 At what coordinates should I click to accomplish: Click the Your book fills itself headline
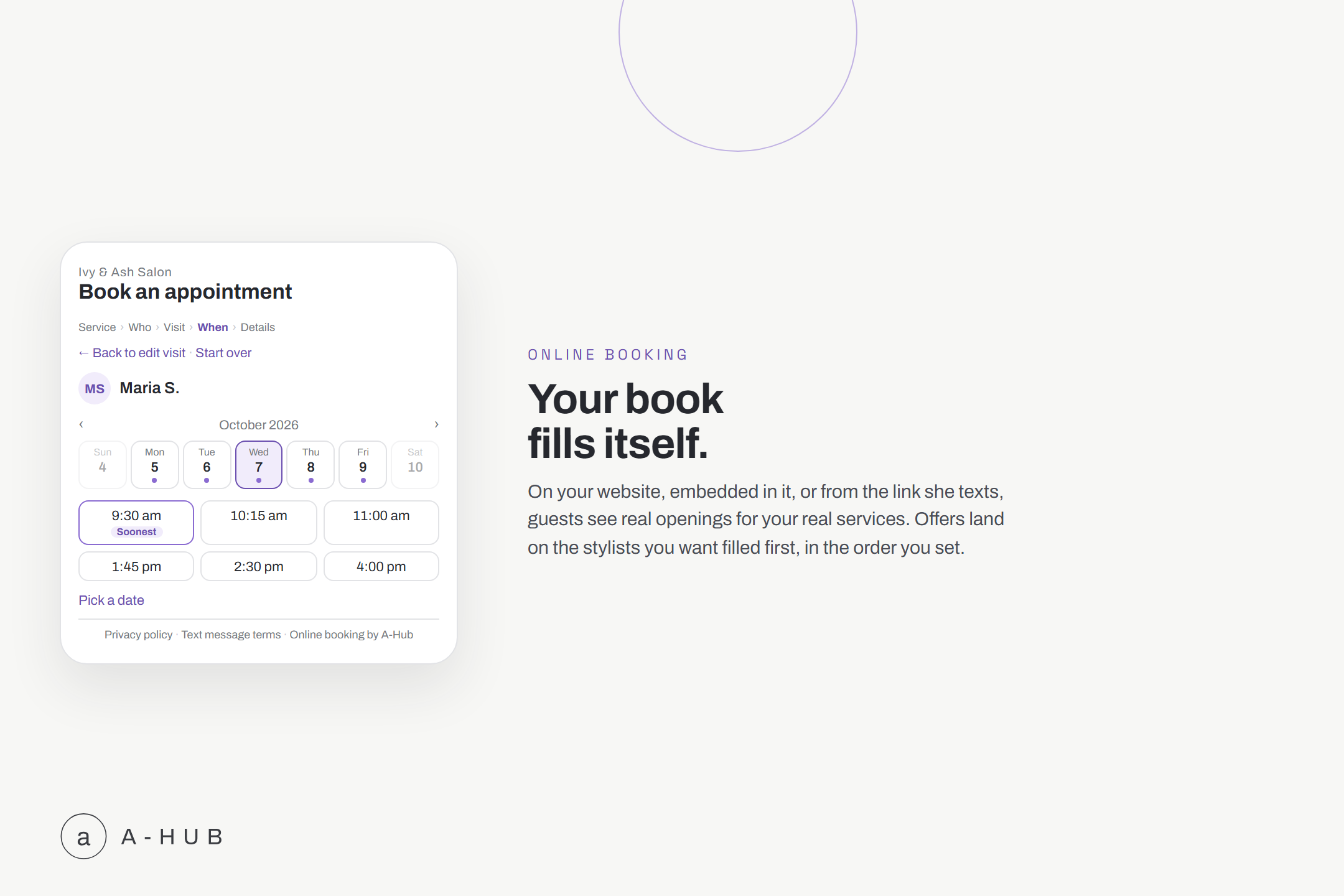(x=625, y=421)
